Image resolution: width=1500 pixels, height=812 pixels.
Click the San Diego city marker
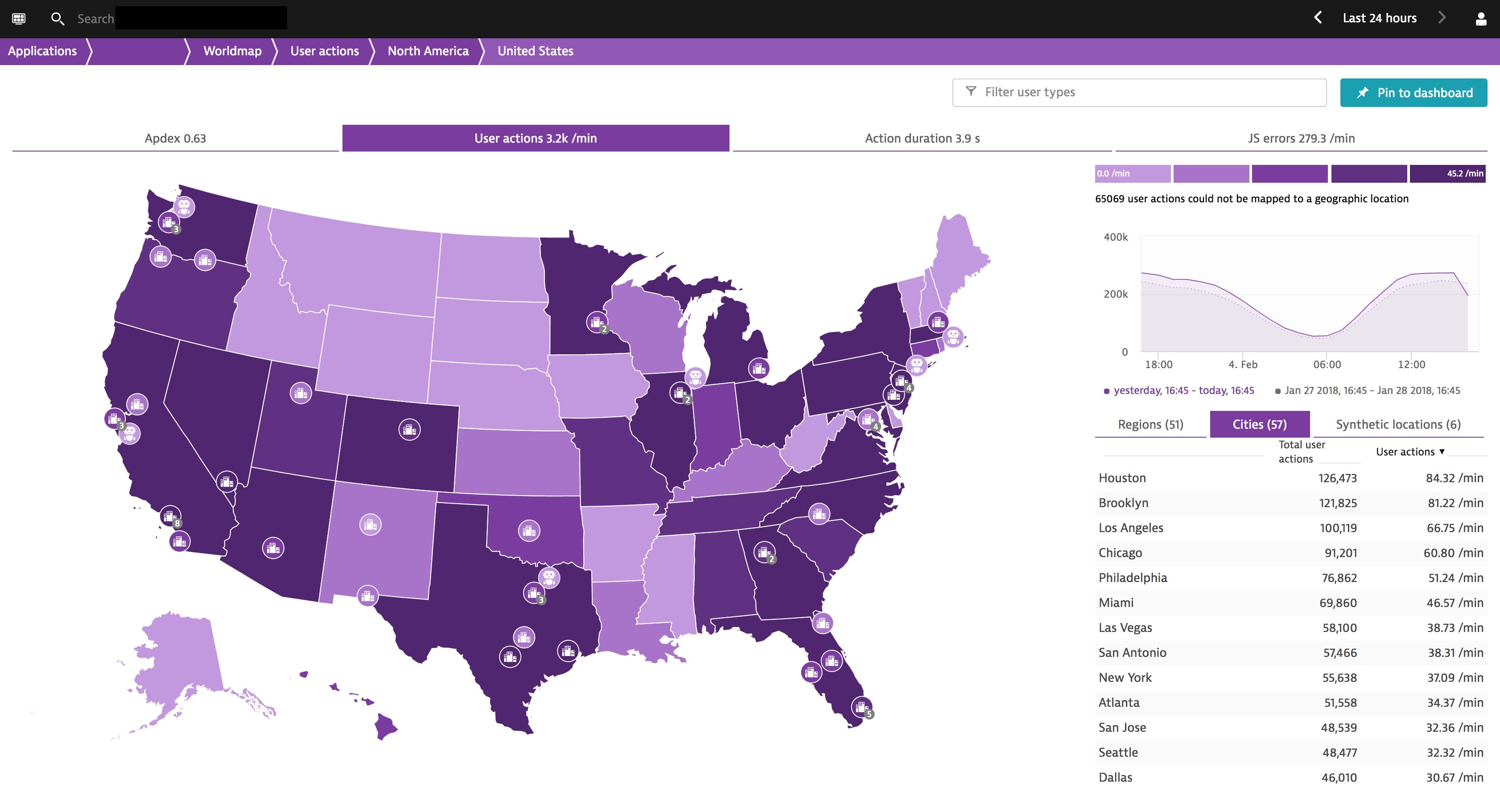tap(180, 542)
